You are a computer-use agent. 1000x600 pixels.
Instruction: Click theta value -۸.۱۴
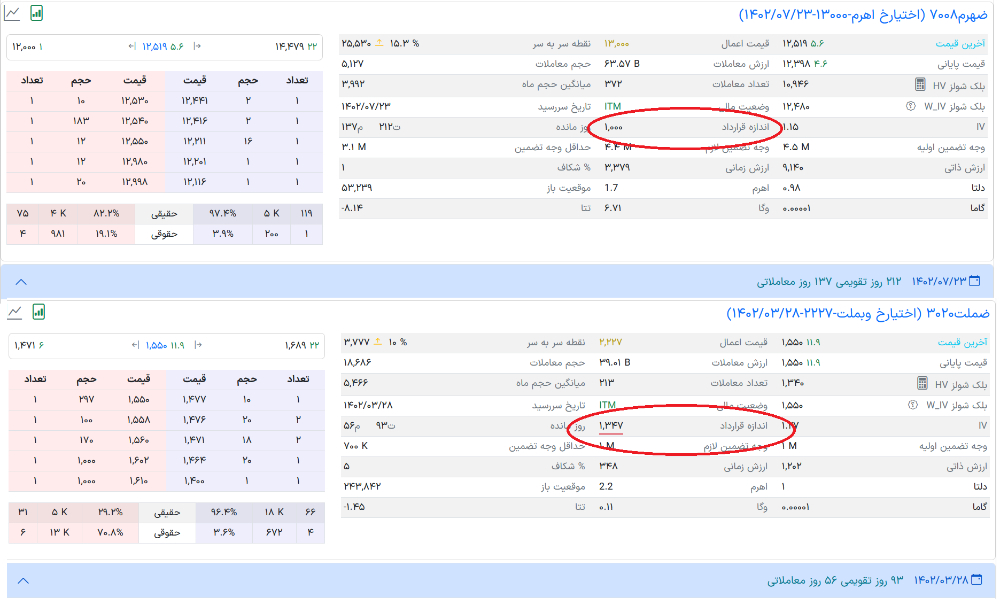click(x=352, y=208)
